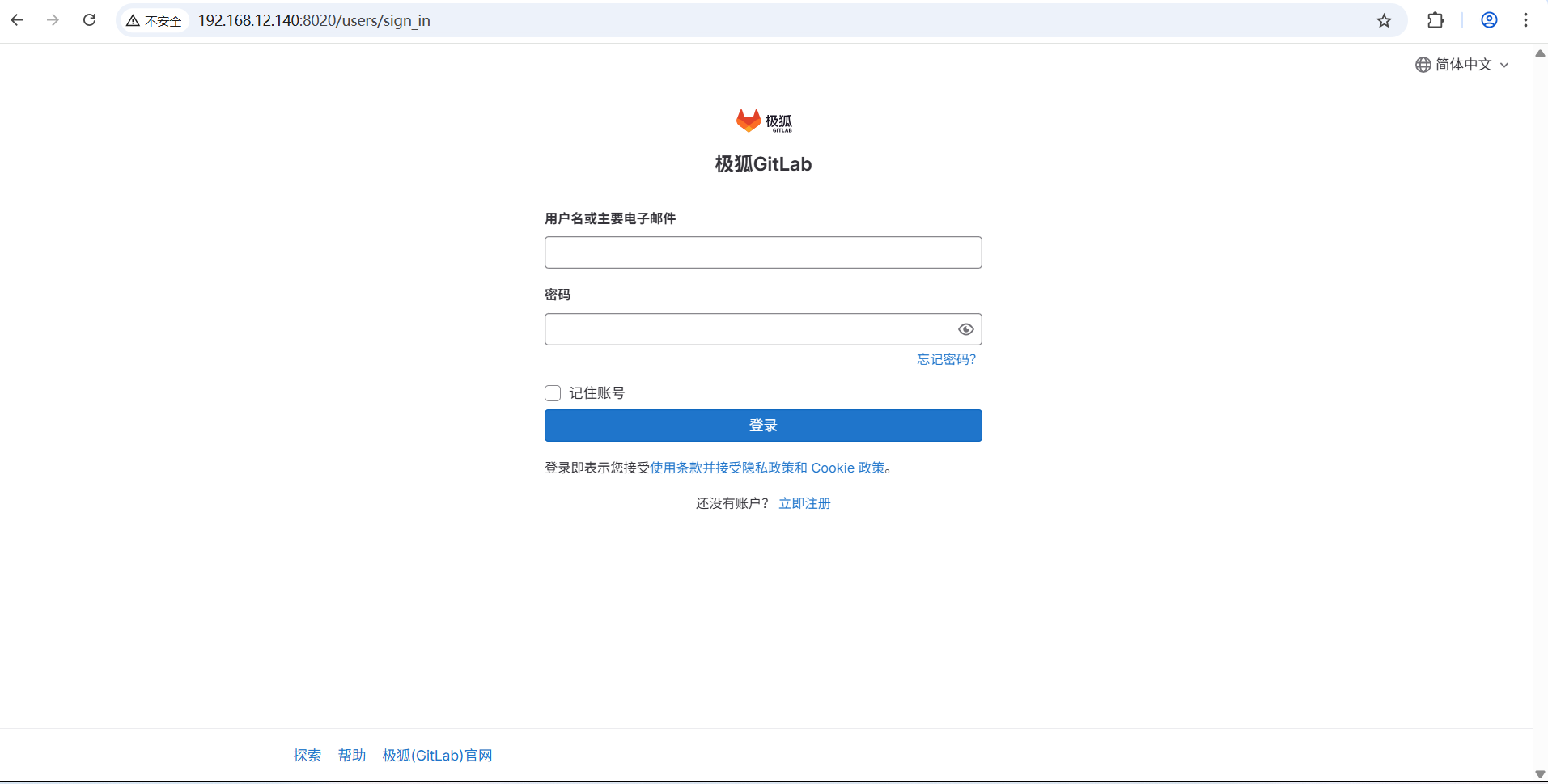Screen dimensions: 1548x784
Task: Focus the 用户名或主要电子邮件 input field
Action: click(763, 252)
